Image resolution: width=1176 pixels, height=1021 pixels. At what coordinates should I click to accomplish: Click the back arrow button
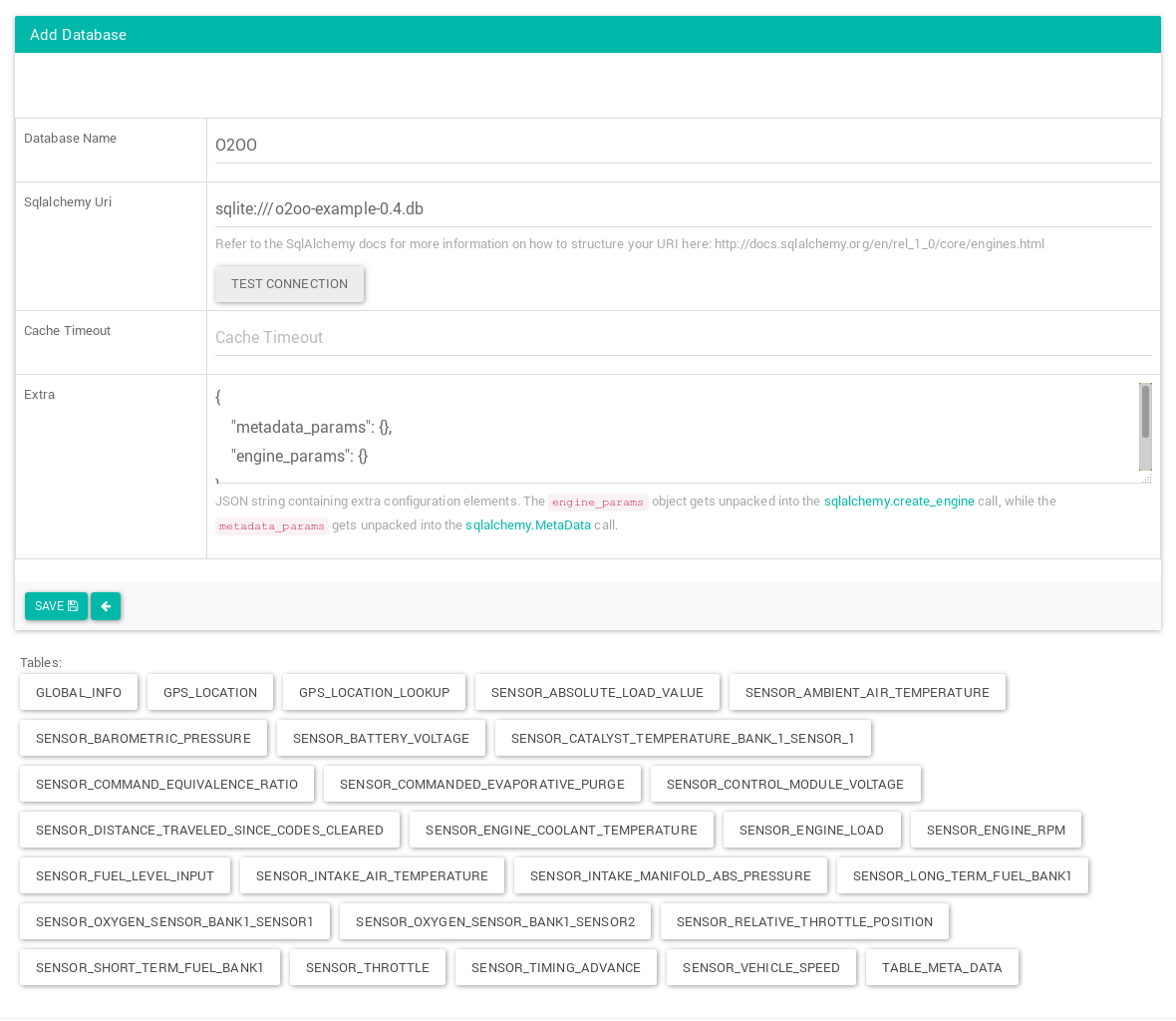106,606
